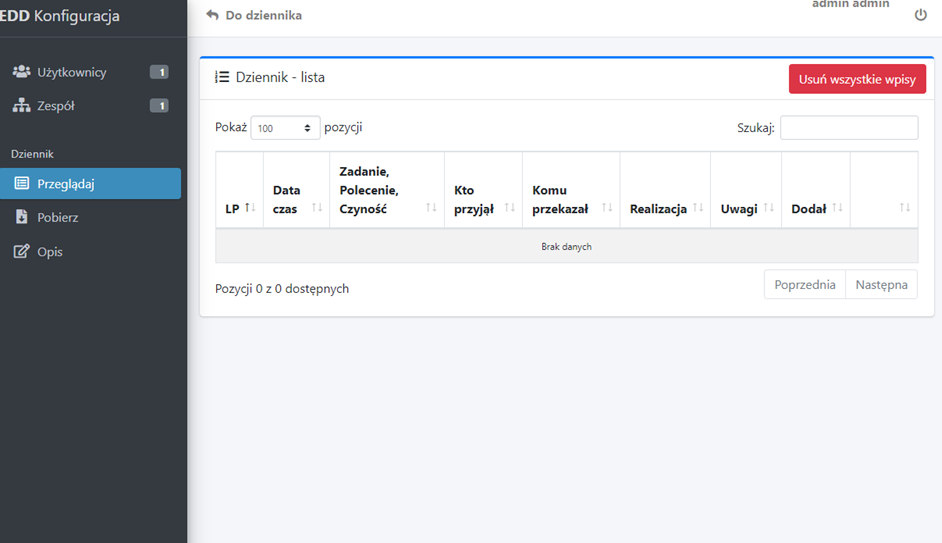Screen dimensions: 942x543
Task: Focus the Szukaj search field
Action: (x=848, y=128)
